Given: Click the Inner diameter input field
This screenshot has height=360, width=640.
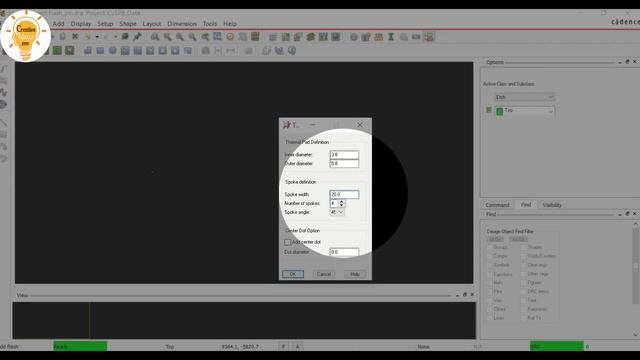Looking at the screenshot, I should tap(344, 155).
